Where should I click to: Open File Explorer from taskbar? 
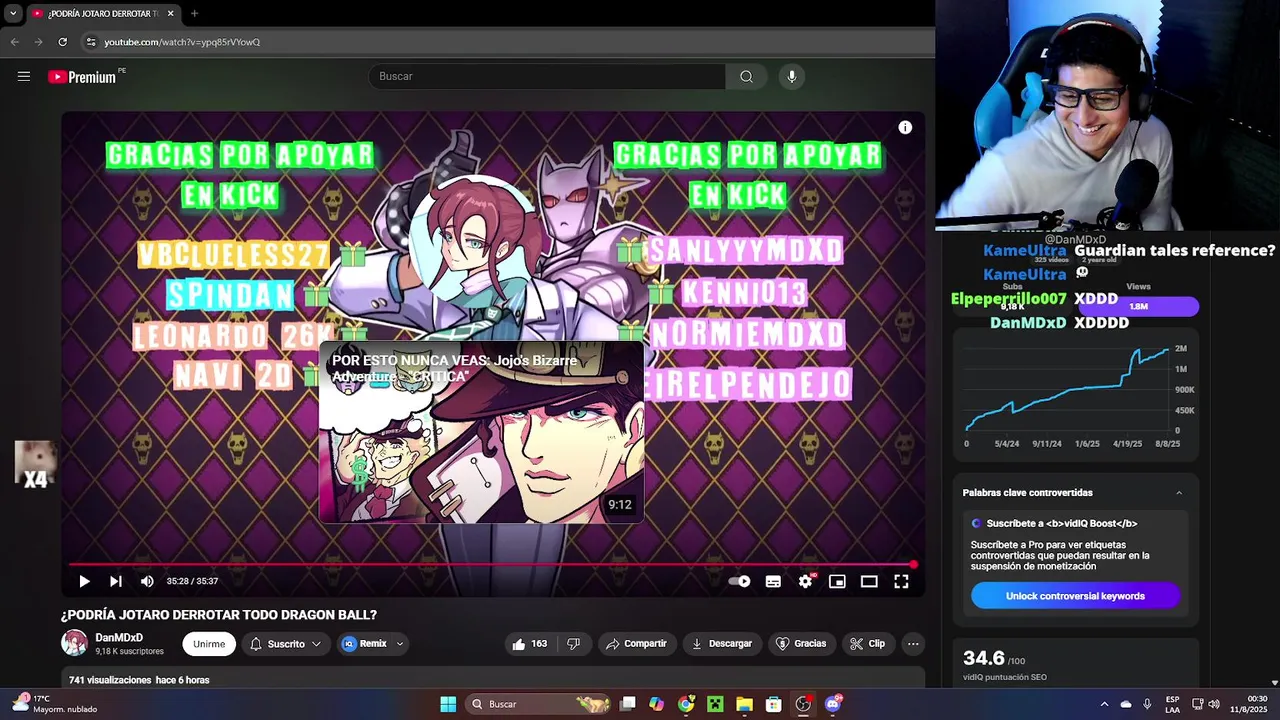click(x=744, y=704)
